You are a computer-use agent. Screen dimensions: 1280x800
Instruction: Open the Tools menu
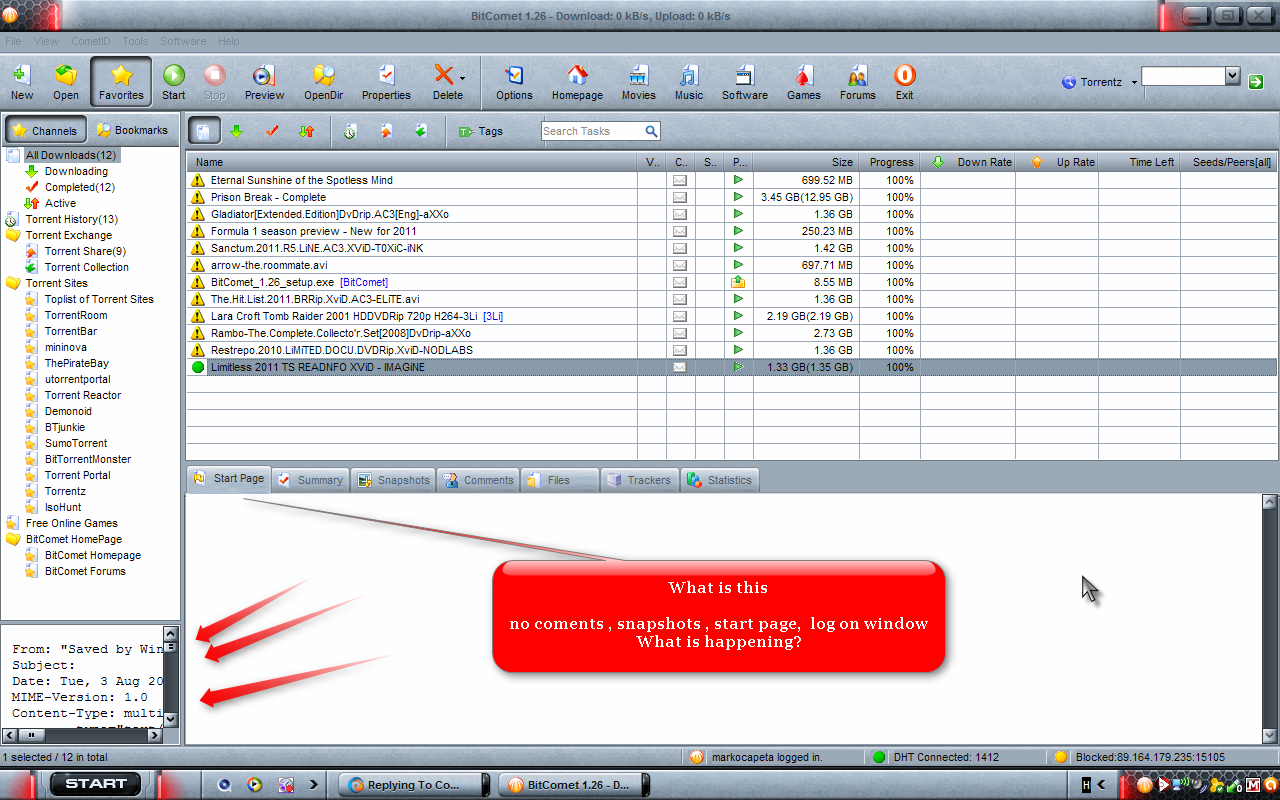point(135,41)
